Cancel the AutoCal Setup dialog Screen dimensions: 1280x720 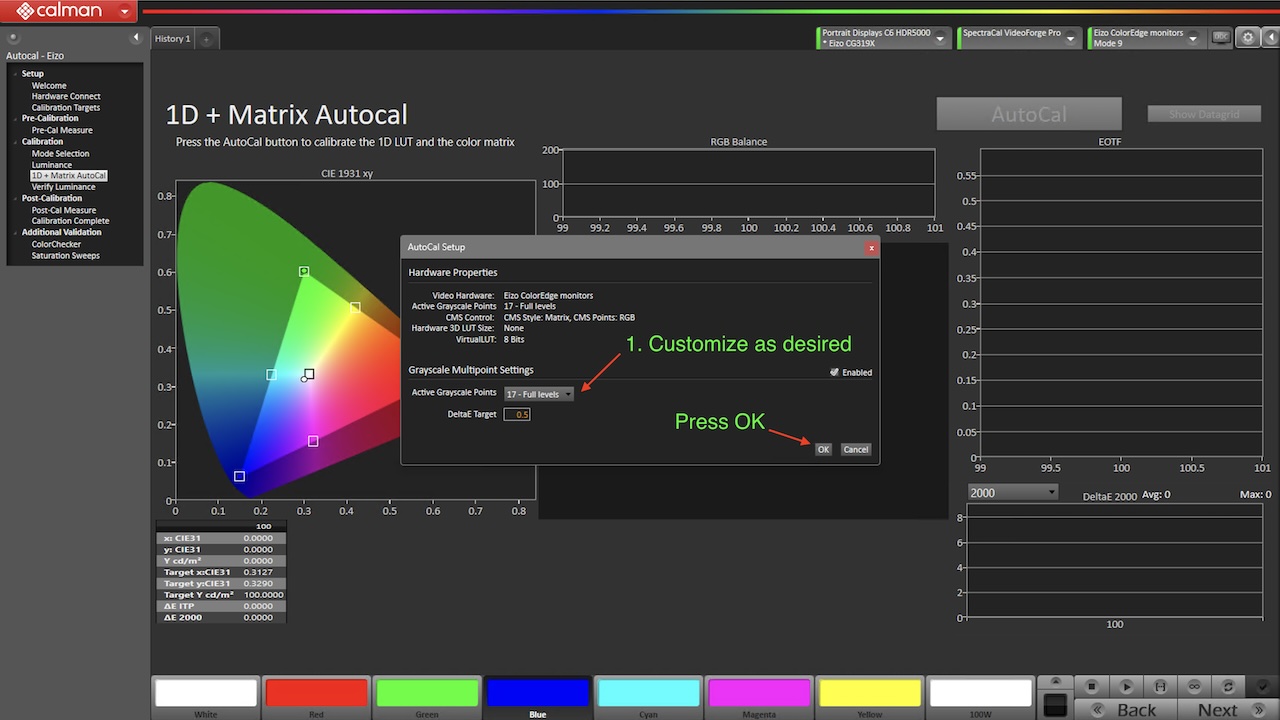tap(856, 449)
